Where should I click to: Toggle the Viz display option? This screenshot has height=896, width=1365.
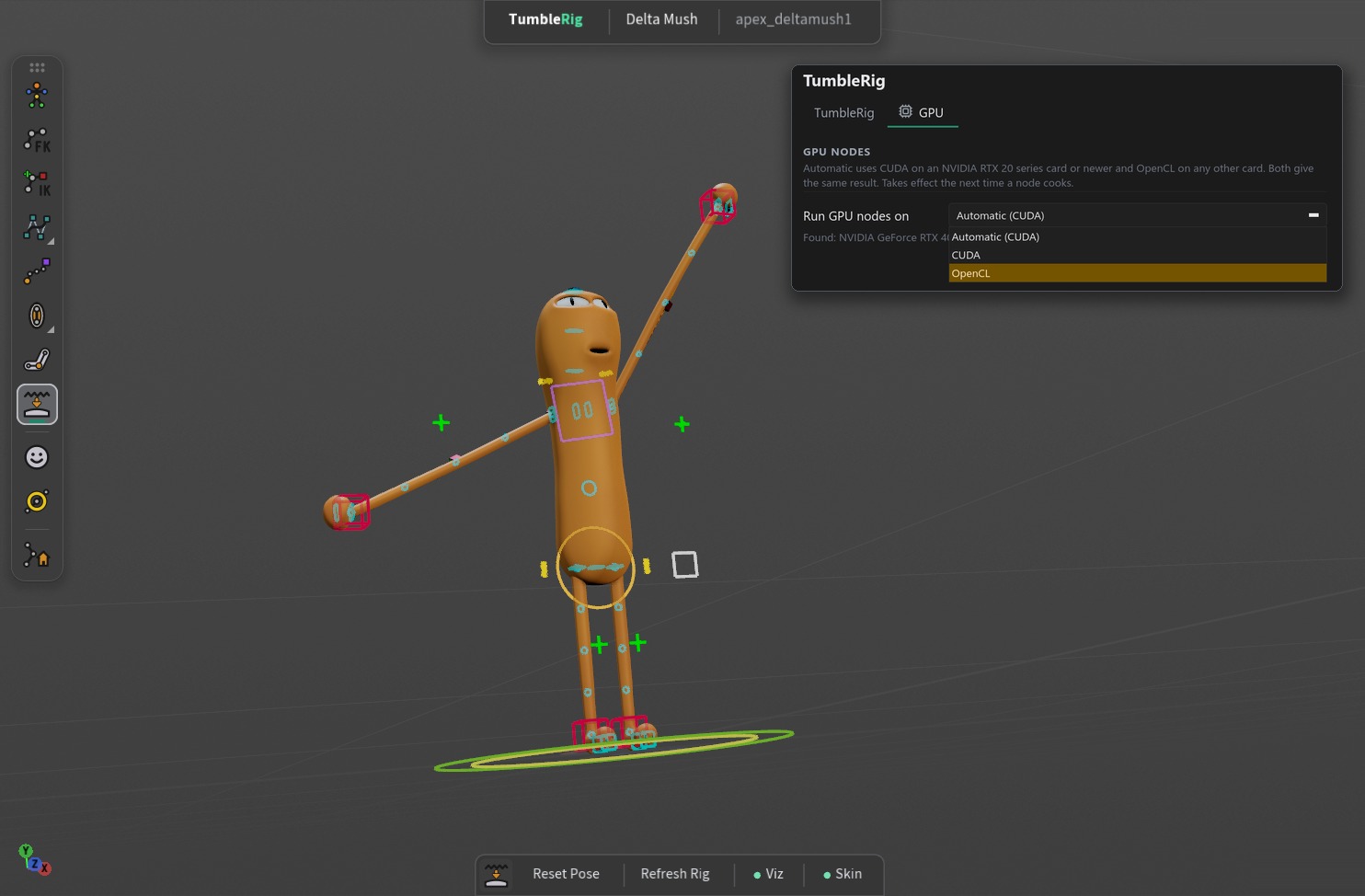tap(768, 874)
